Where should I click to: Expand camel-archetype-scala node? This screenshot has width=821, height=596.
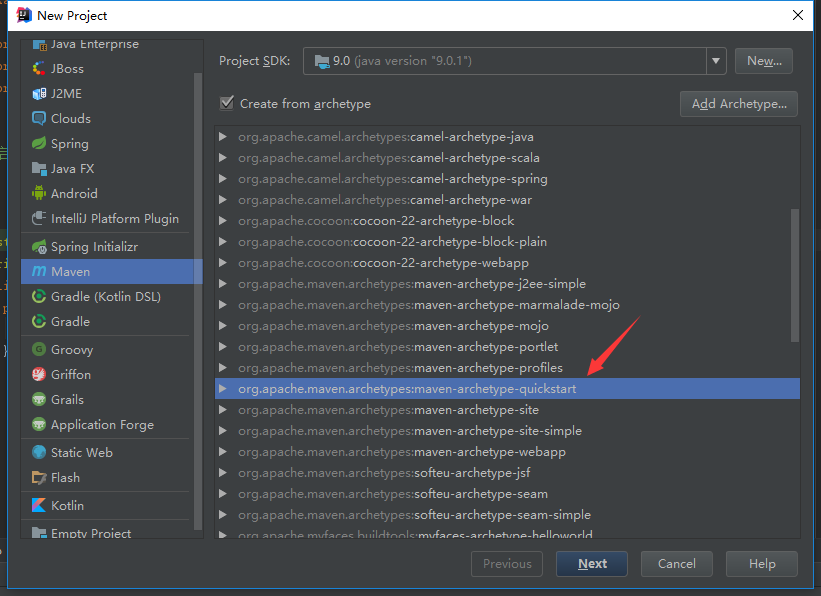point(223,158)
